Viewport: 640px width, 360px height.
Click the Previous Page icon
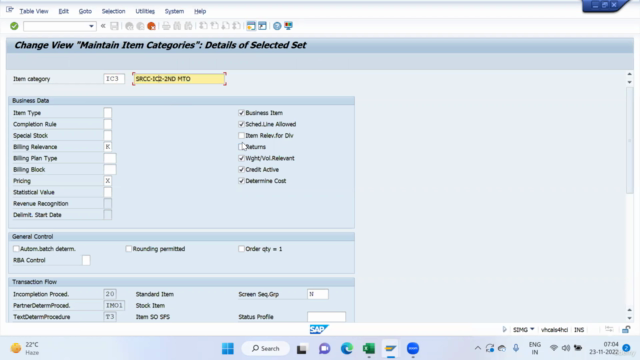(x=214, y=26)
